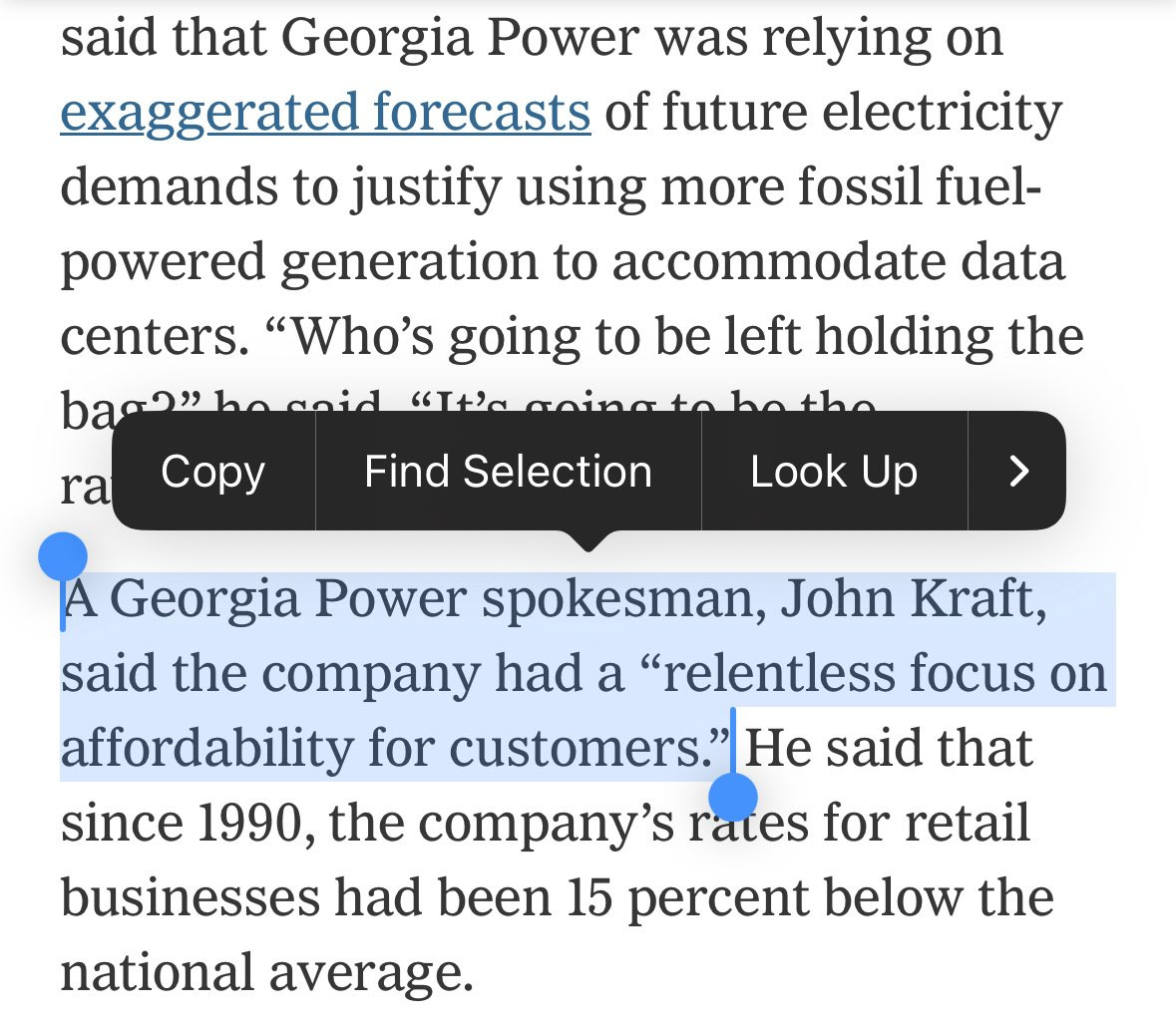Choose Find Selection from popup menu

coord(508,472)
